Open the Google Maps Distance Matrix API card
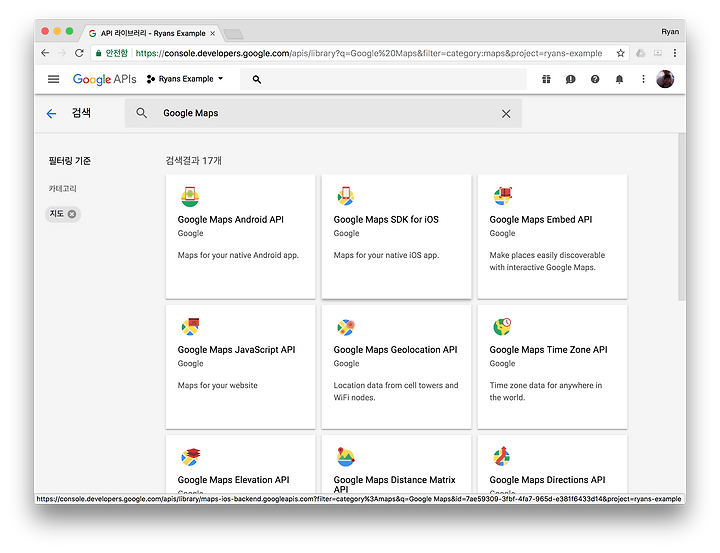The image size is (720, 553). coord(396,465)
